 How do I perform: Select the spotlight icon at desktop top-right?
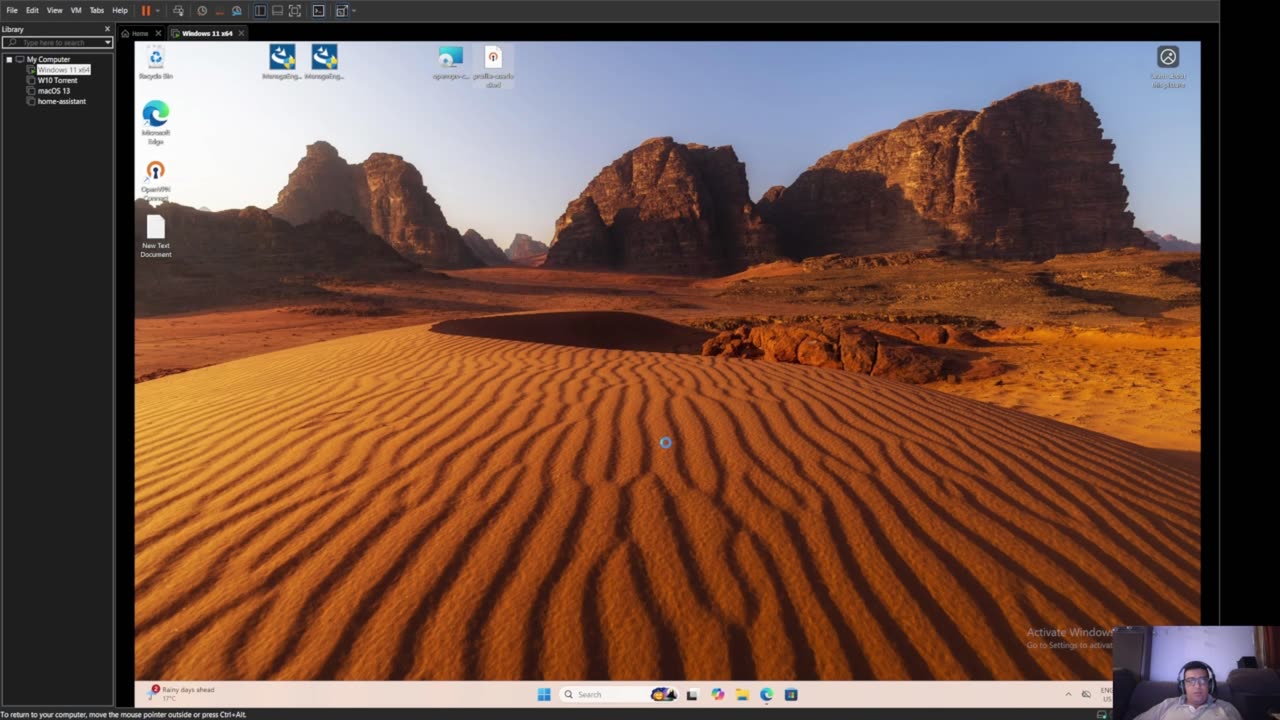(1168, 66)
